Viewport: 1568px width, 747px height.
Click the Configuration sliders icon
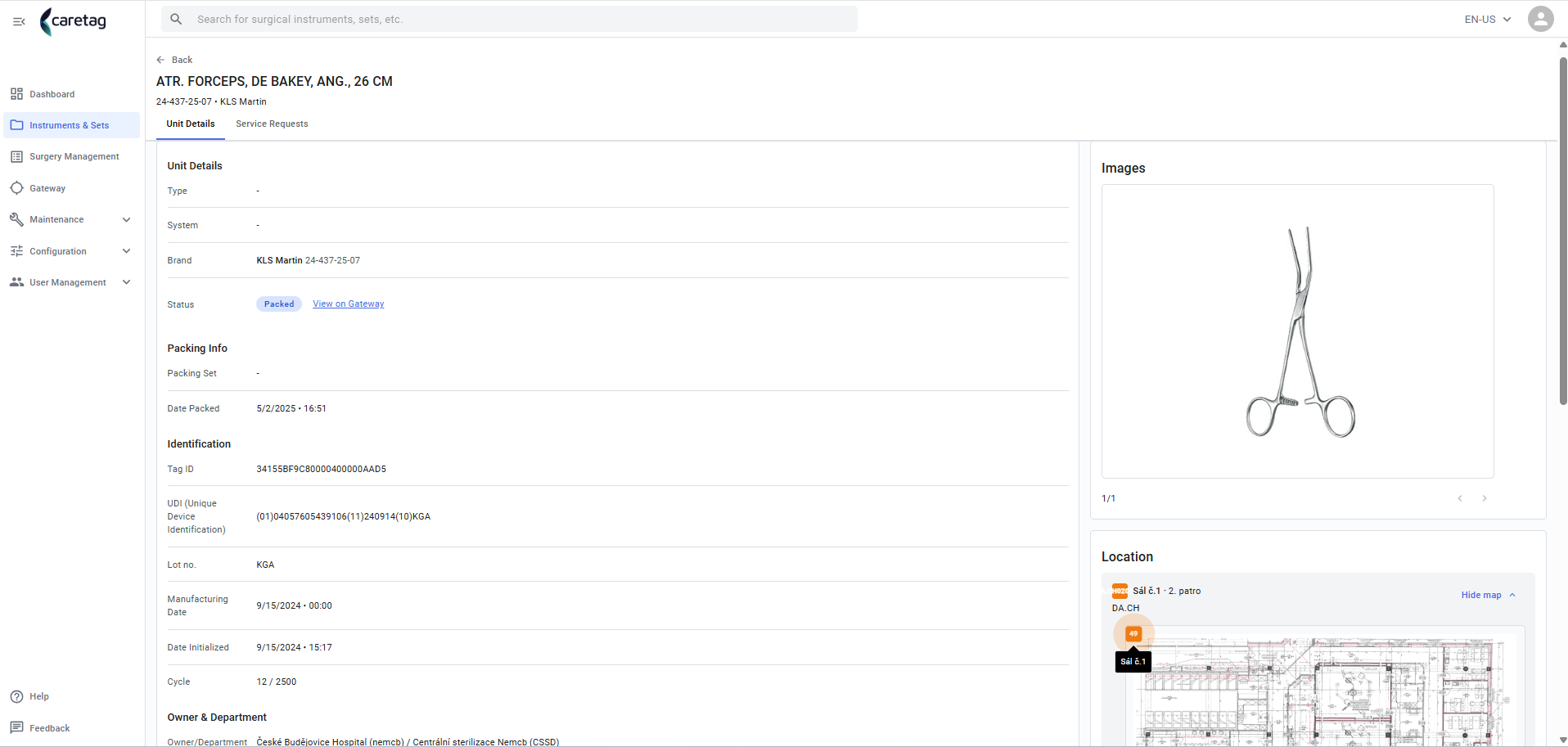click(x=16, y=251)
